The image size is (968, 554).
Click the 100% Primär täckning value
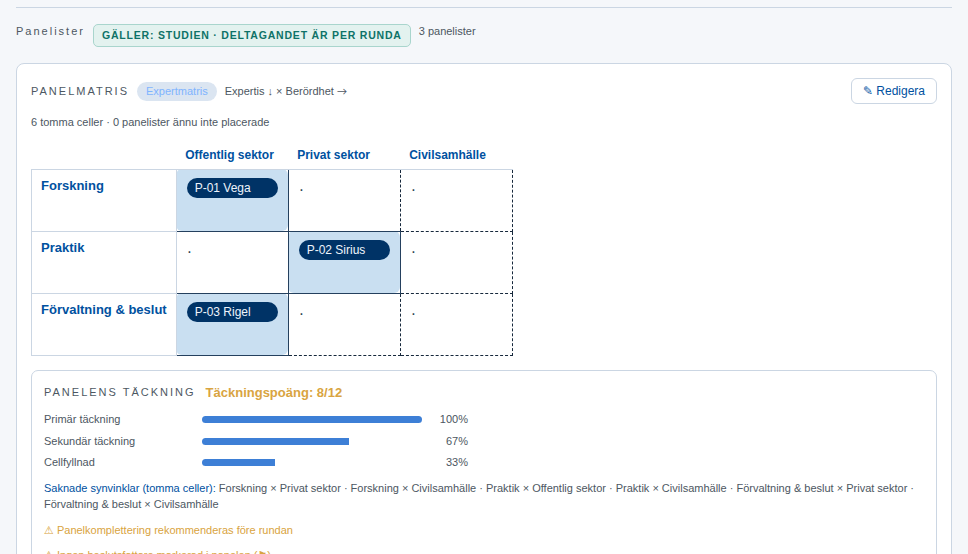point(454,419)
